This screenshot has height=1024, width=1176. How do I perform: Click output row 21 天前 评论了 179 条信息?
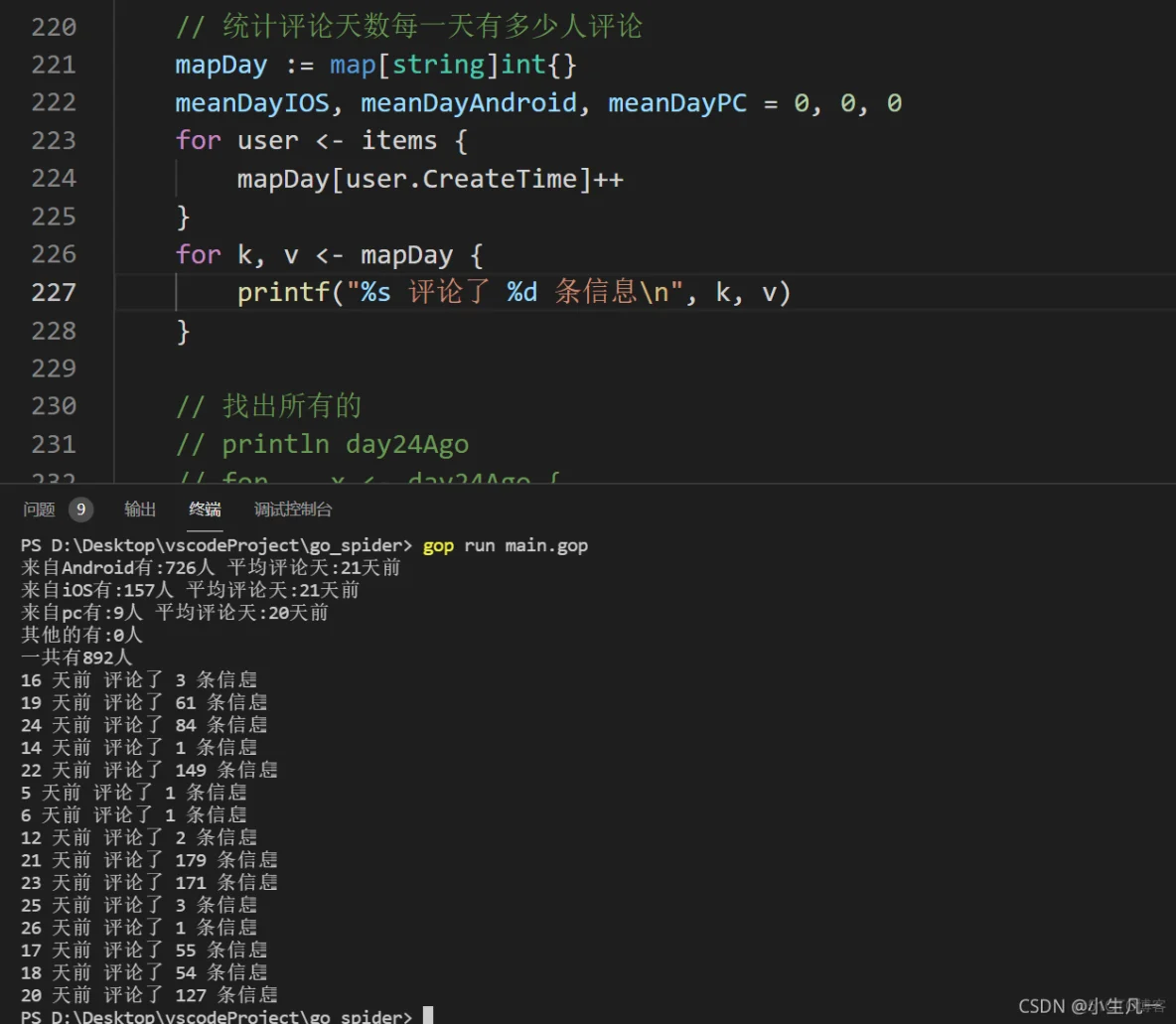149,860
